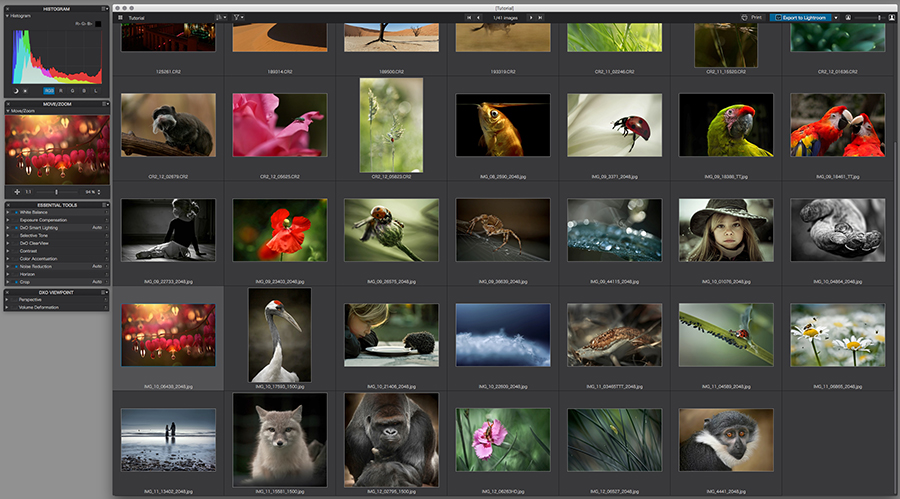This screenshot has width=900, height=499.
Task: Click the help icon for Noise Reduction
Action: point(106,266)
